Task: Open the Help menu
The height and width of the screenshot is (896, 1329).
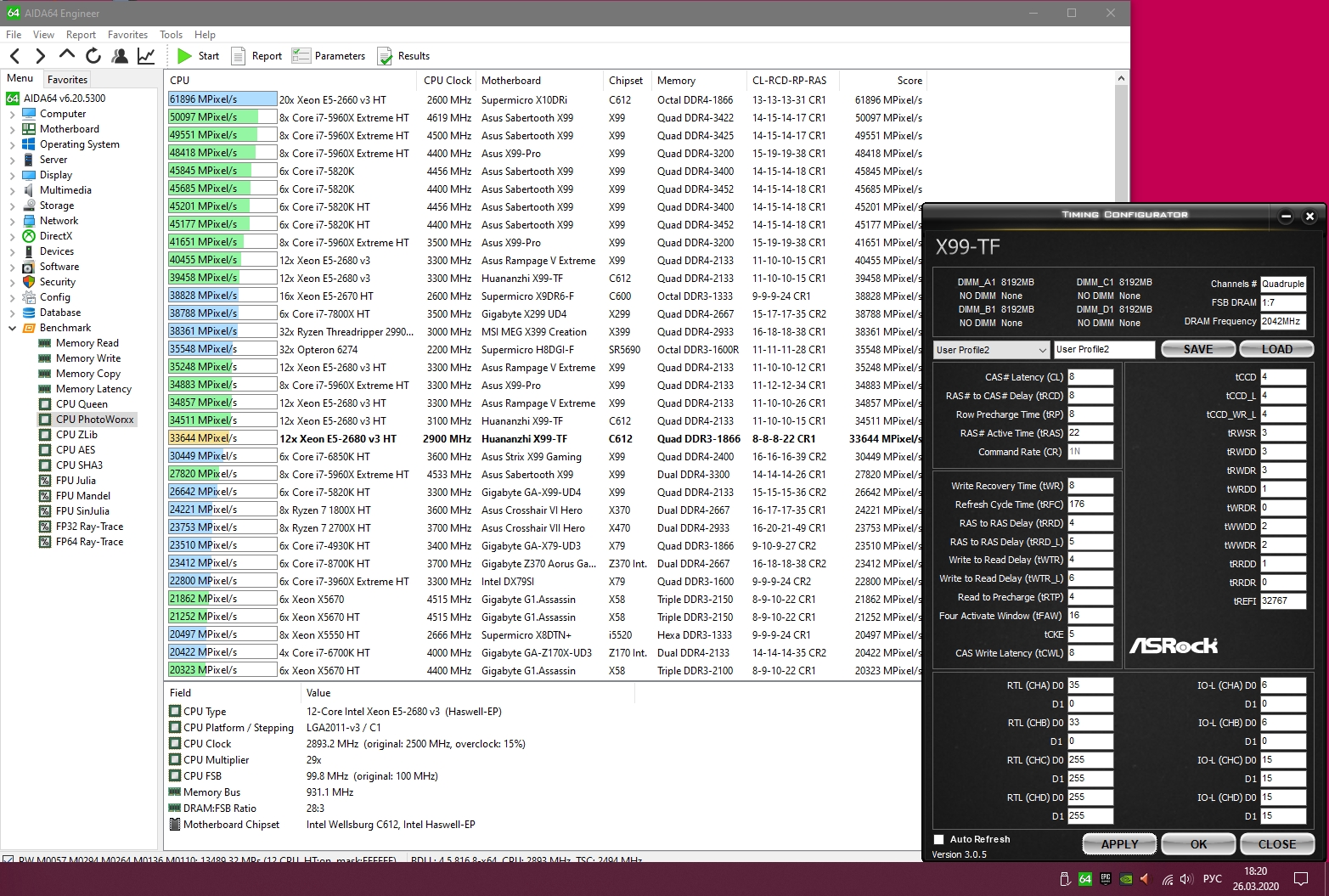Action: point(205,35)
